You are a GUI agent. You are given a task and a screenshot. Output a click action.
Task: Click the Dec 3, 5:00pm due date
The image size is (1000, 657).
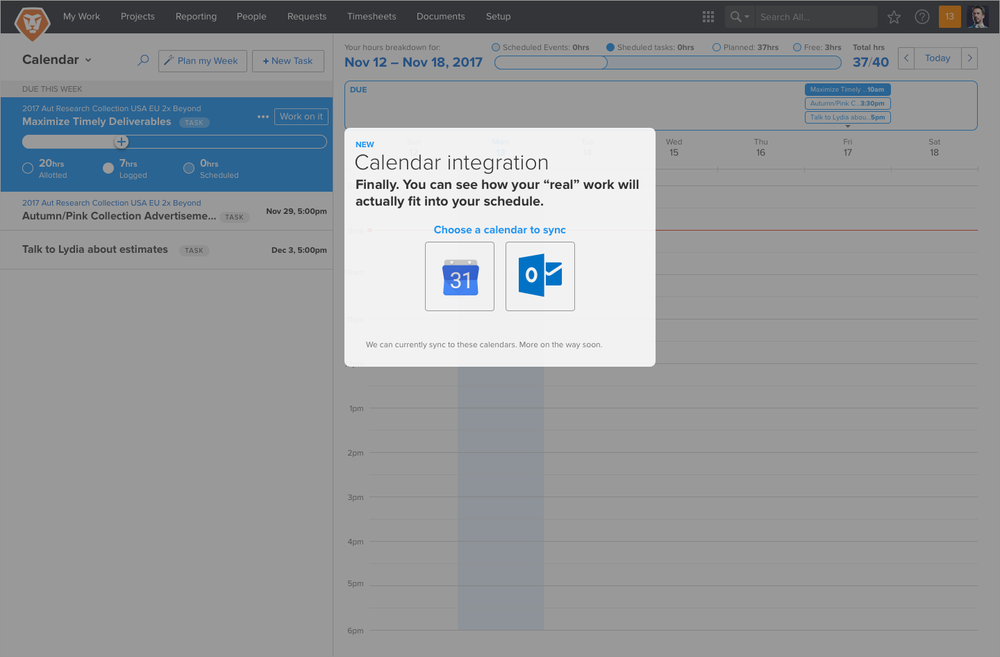click(x=299, y=250)
